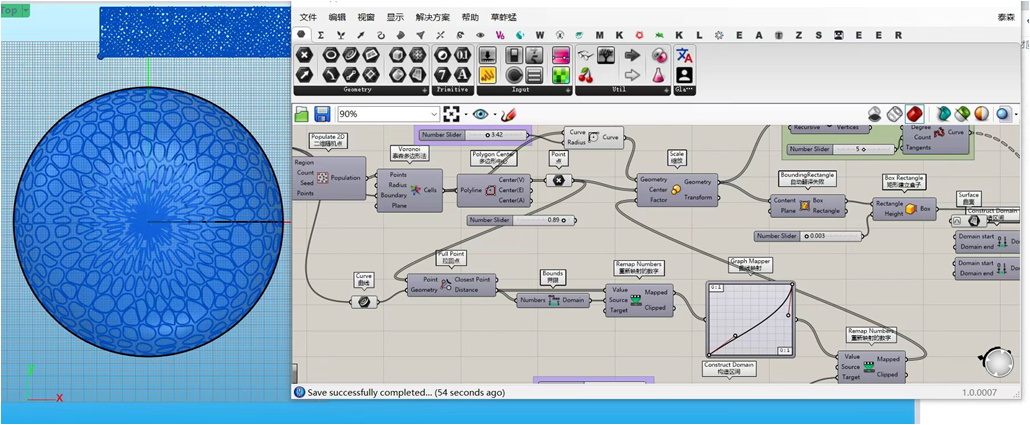
Task: Click the sketch brush icon in canvas toolbar
Action: (x=507, y=114)
